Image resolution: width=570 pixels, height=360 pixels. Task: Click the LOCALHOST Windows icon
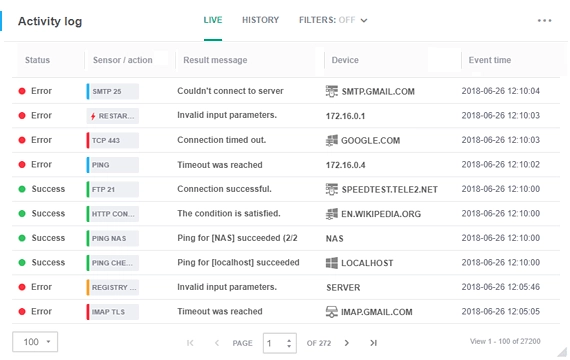coord(332,263)
